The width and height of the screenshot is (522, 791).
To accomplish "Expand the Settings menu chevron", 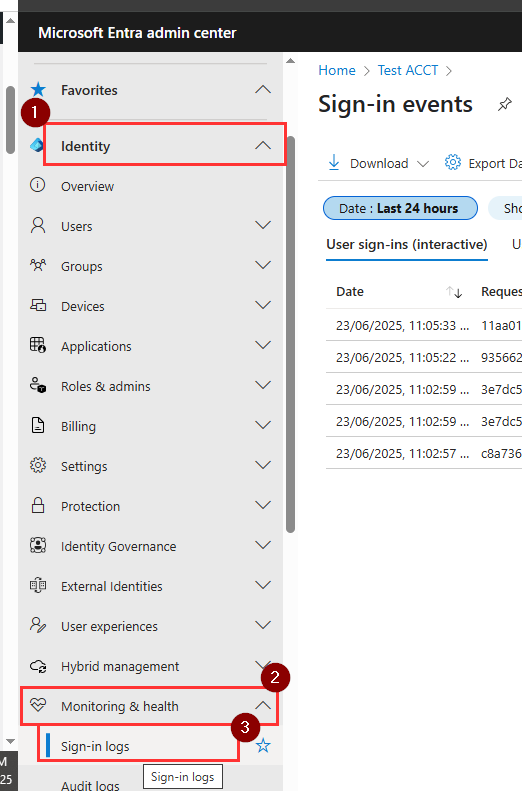I will point(263,465).
